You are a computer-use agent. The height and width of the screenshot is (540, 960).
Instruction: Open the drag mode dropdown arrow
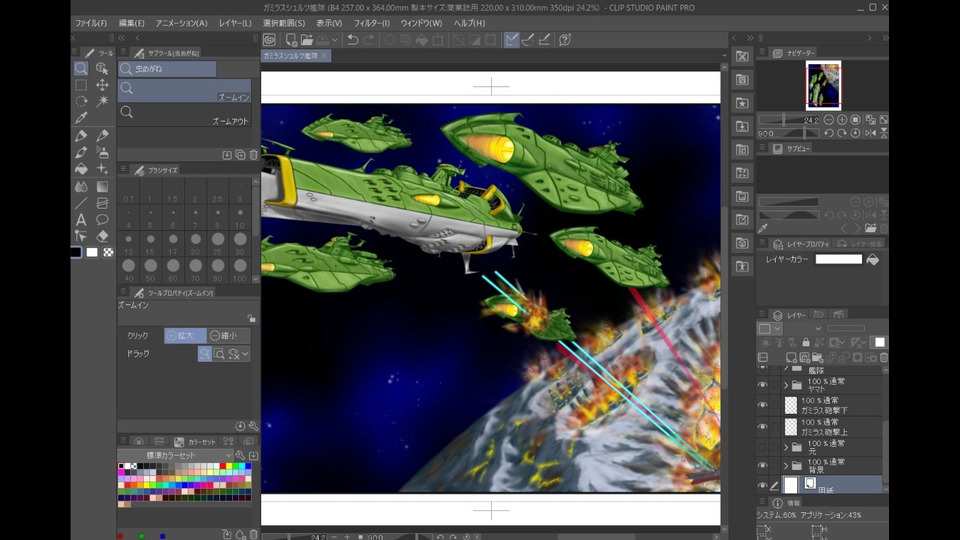[x=245, y=354]
